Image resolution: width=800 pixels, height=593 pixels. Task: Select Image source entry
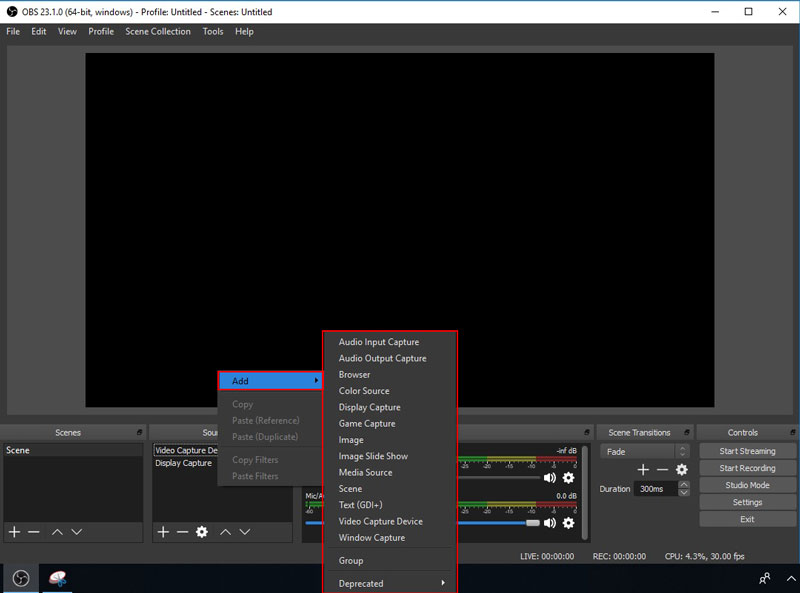390,440
